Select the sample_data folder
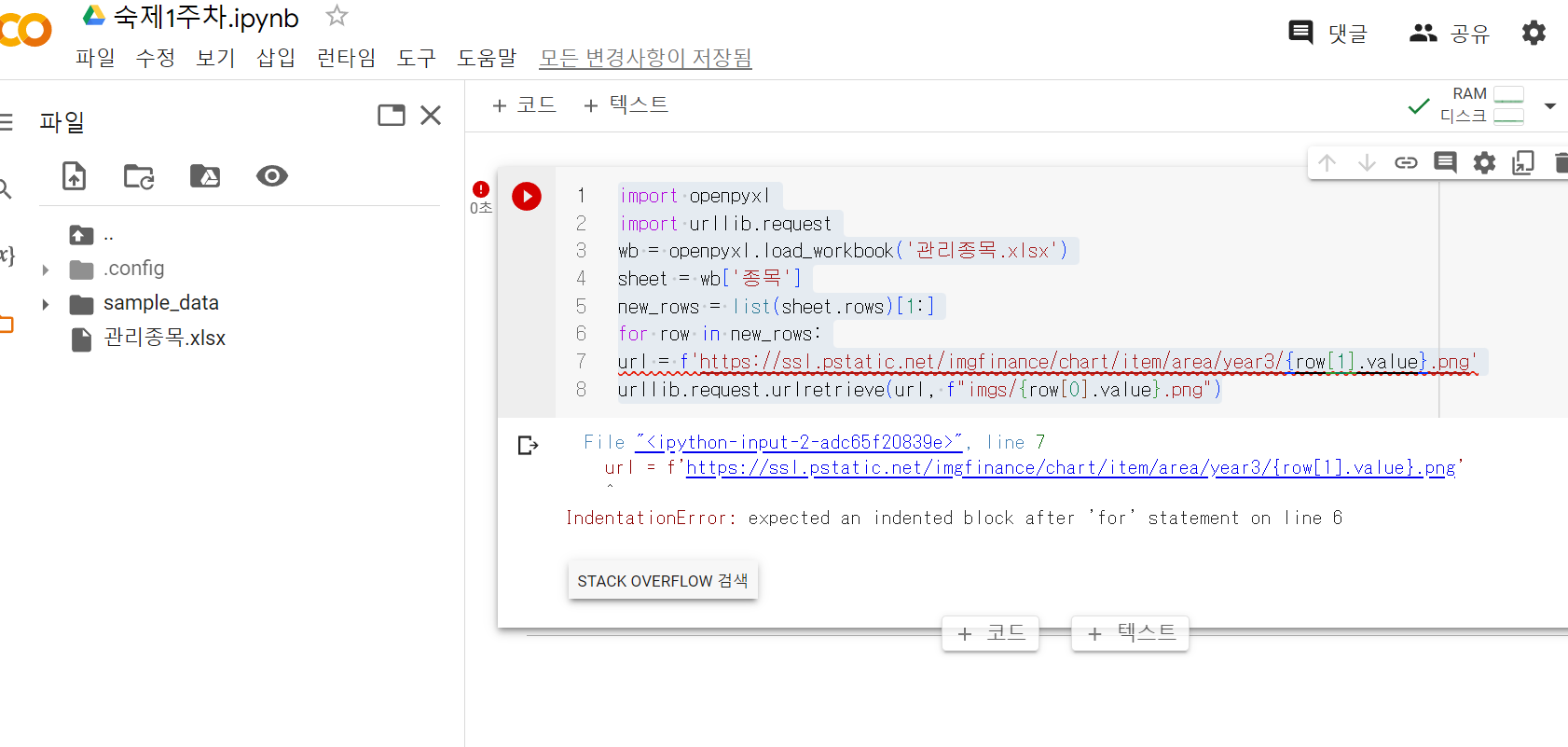 coord(160,303)
